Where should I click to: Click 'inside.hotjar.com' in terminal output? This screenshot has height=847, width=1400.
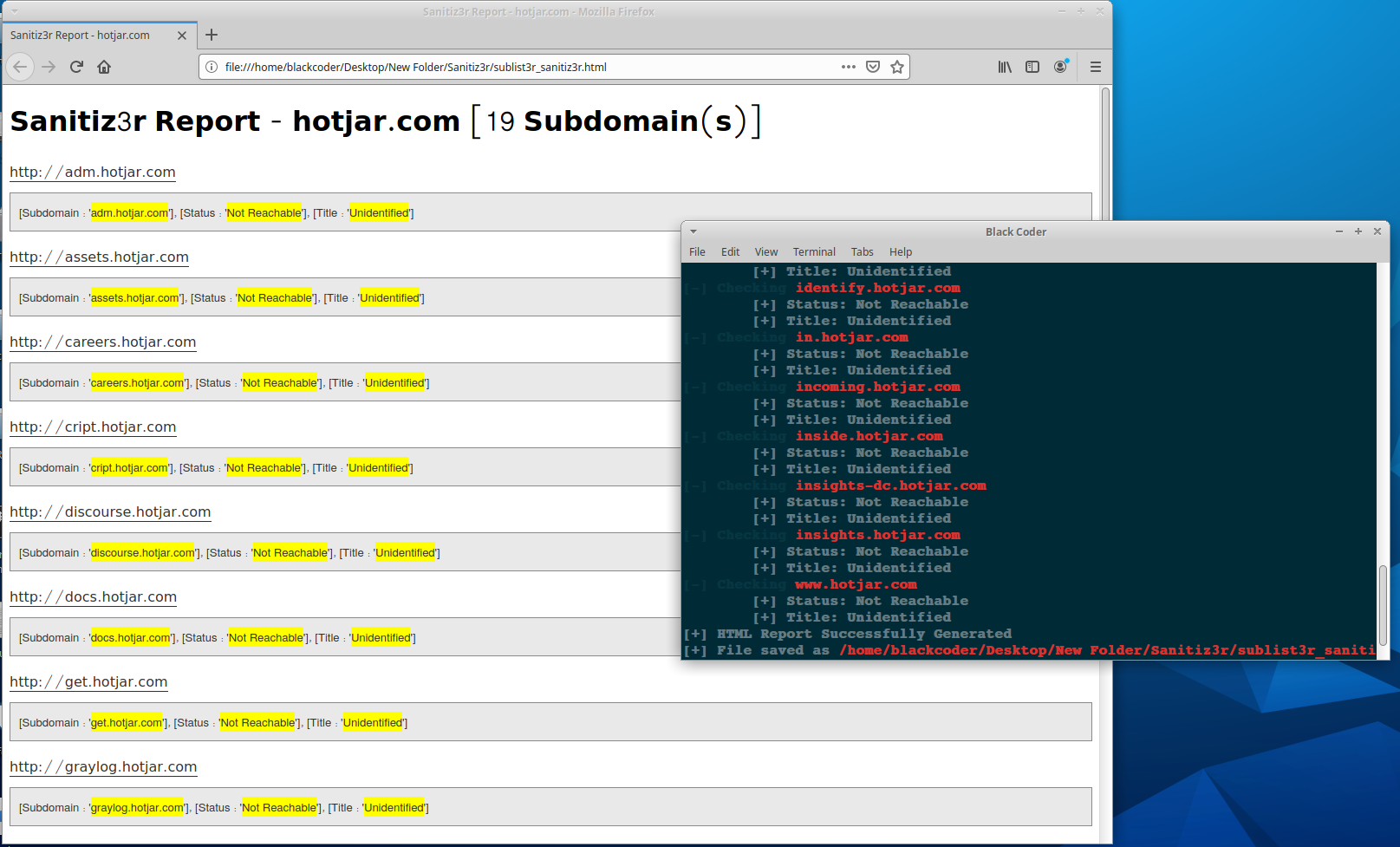click(x=869, y=436)
